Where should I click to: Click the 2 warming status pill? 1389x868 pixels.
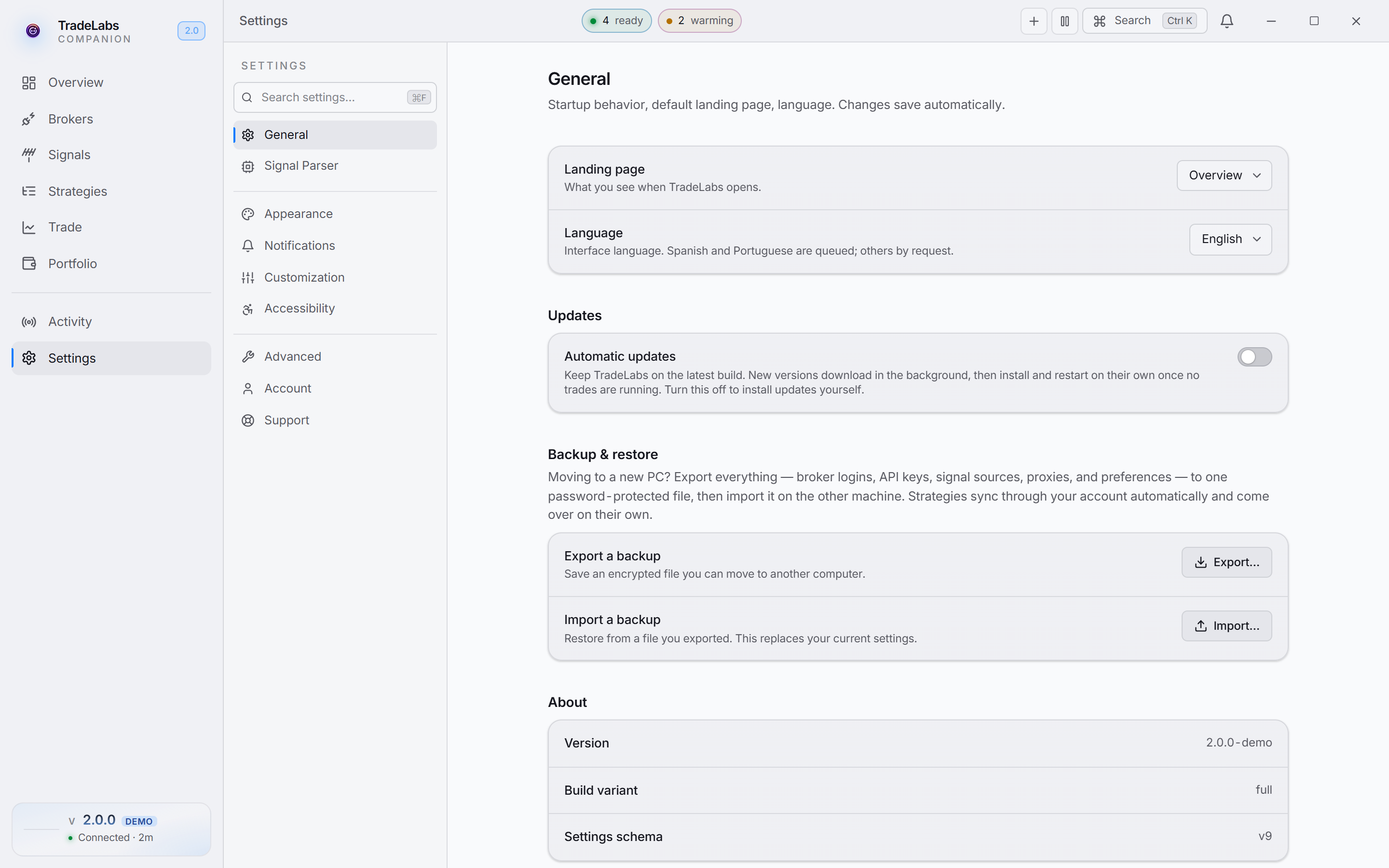click(x=699, y=21)
